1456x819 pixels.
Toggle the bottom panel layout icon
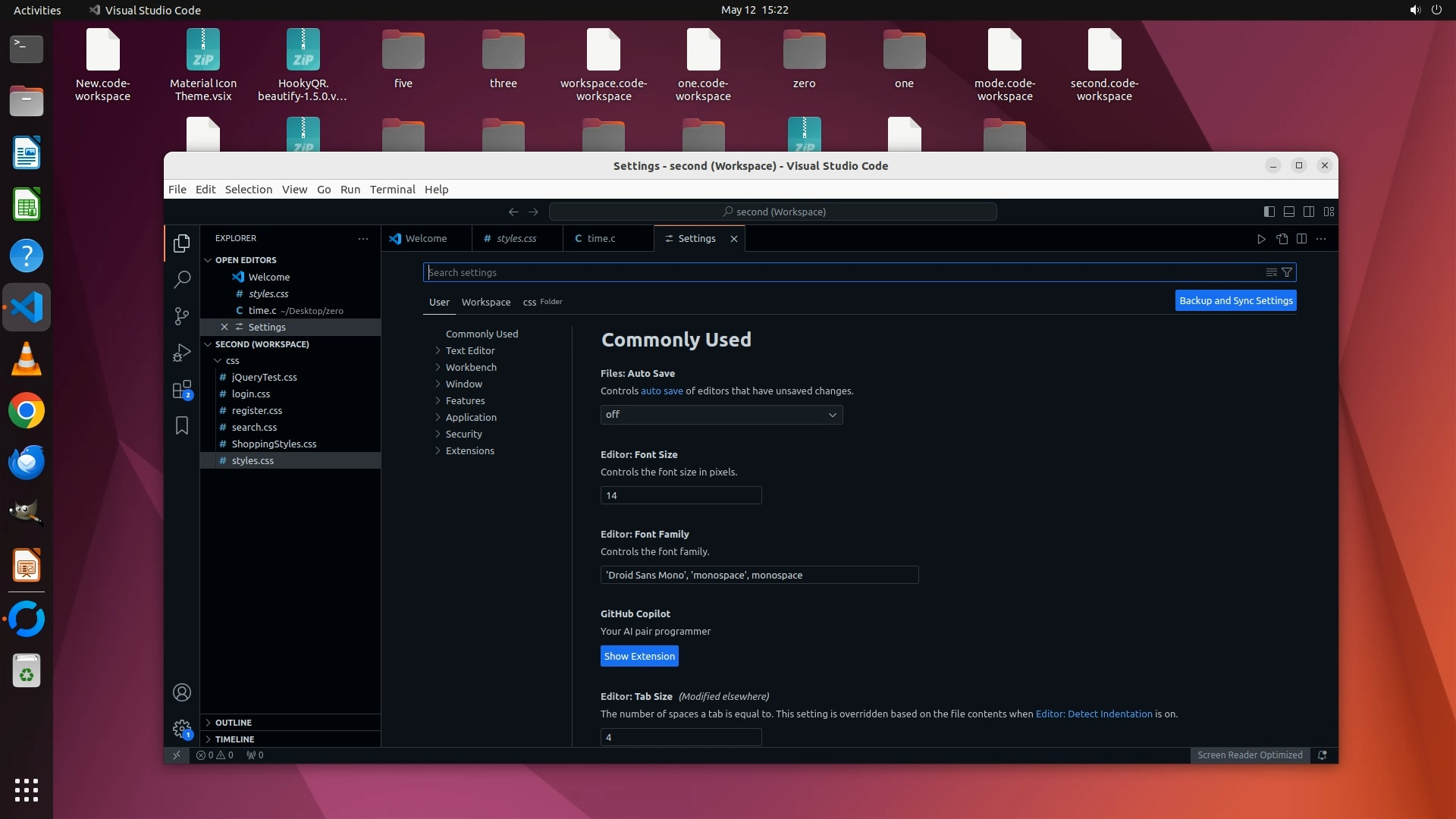tap(1289, 212)
